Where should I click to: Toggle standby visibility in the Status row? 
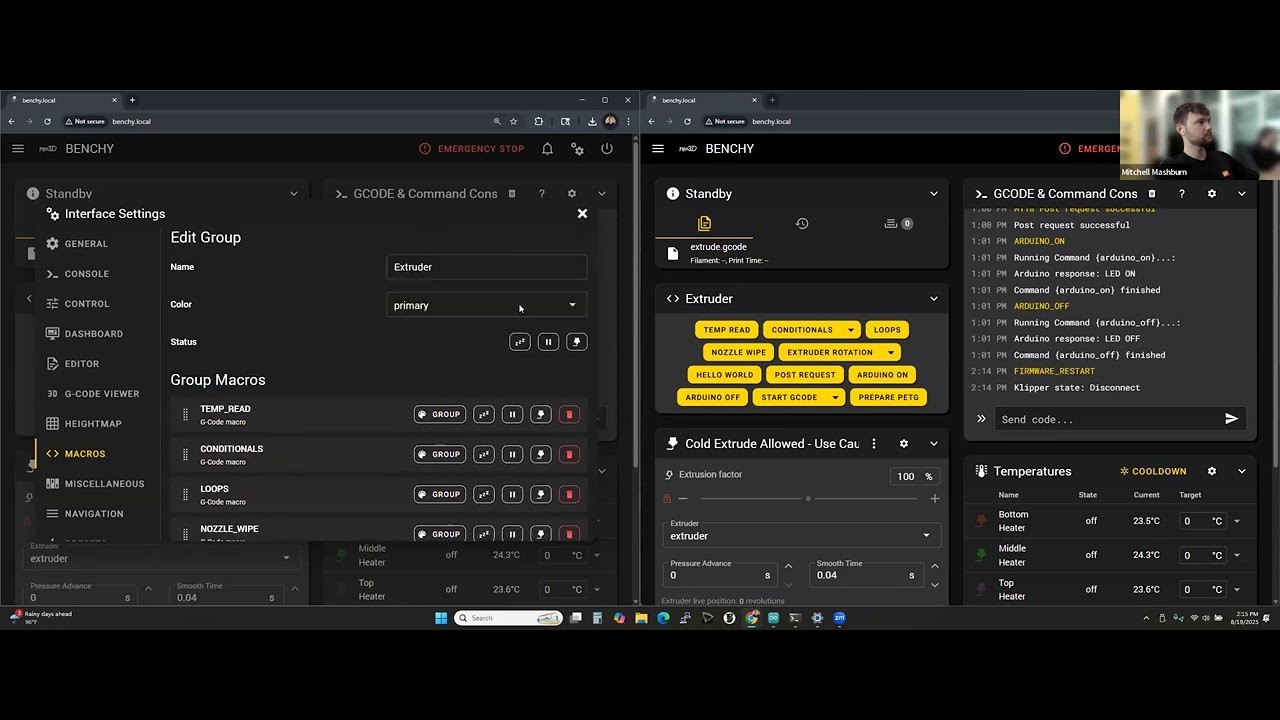tap(520, 342)
